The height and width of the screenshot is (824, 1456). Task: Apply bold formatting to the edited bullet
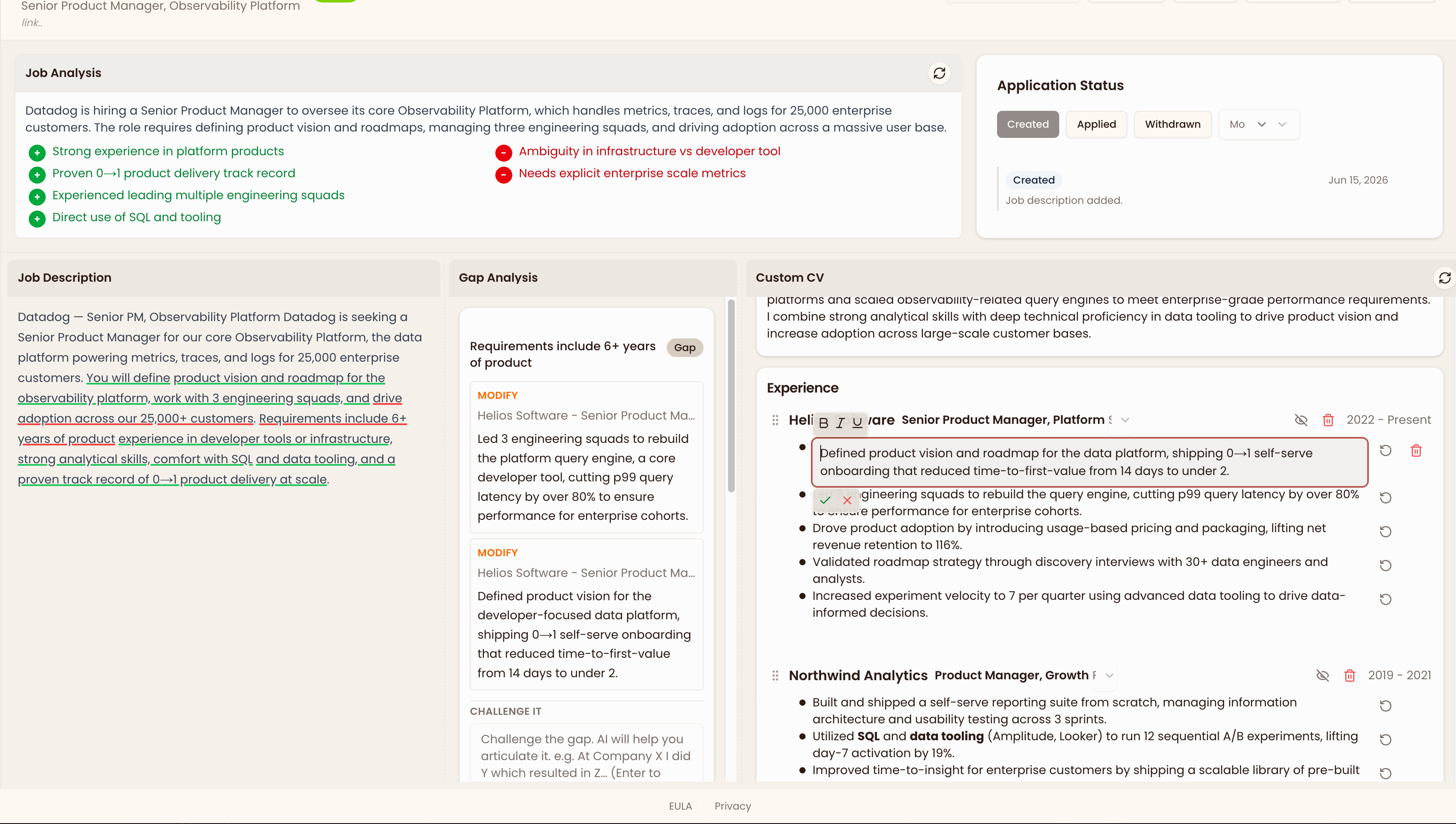(x=823, y=423)
